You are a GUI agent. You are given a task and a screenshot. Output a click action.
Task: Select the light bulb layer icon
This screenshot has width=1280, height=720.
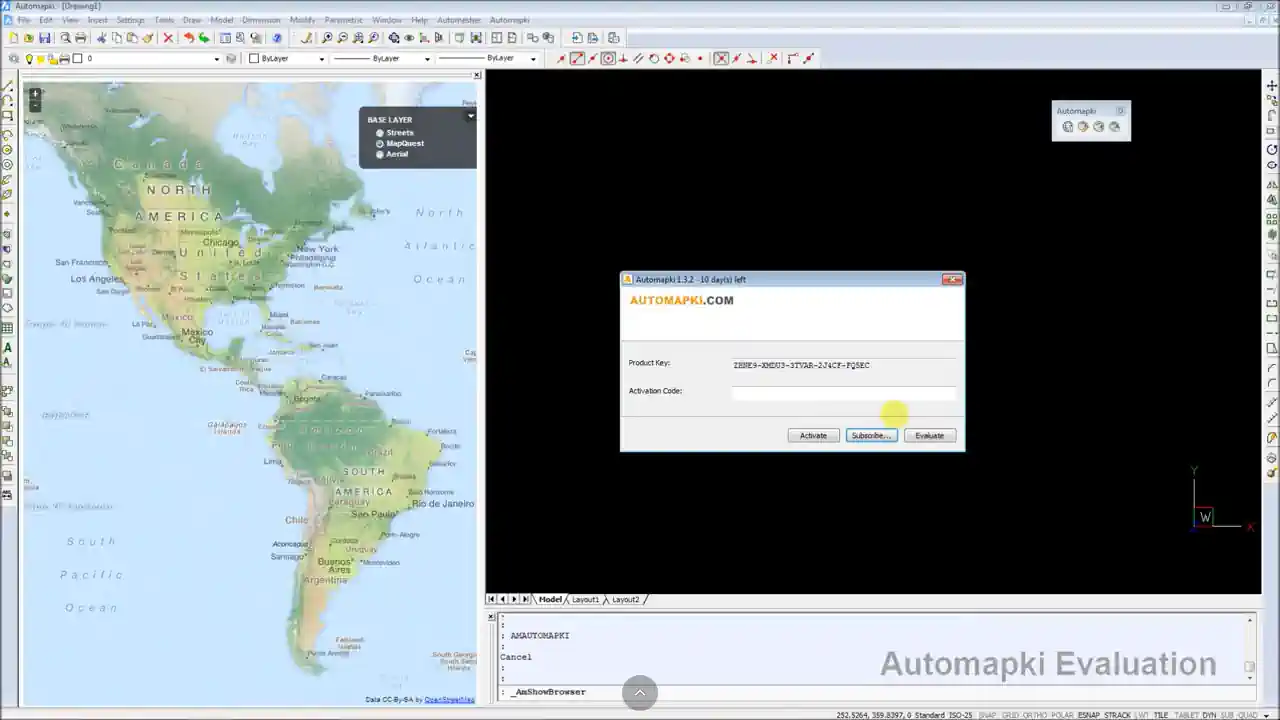[x=29, y=58]
